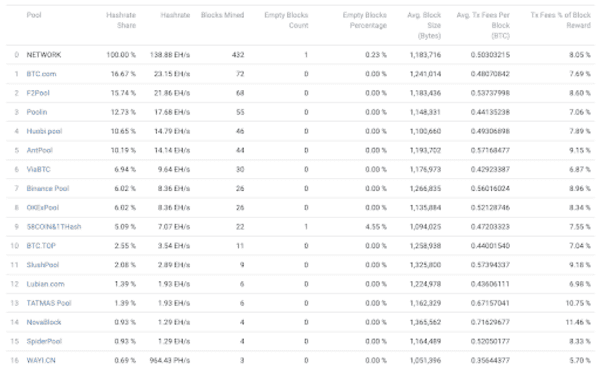Open the OKExPool link

[x=42, y=208]
